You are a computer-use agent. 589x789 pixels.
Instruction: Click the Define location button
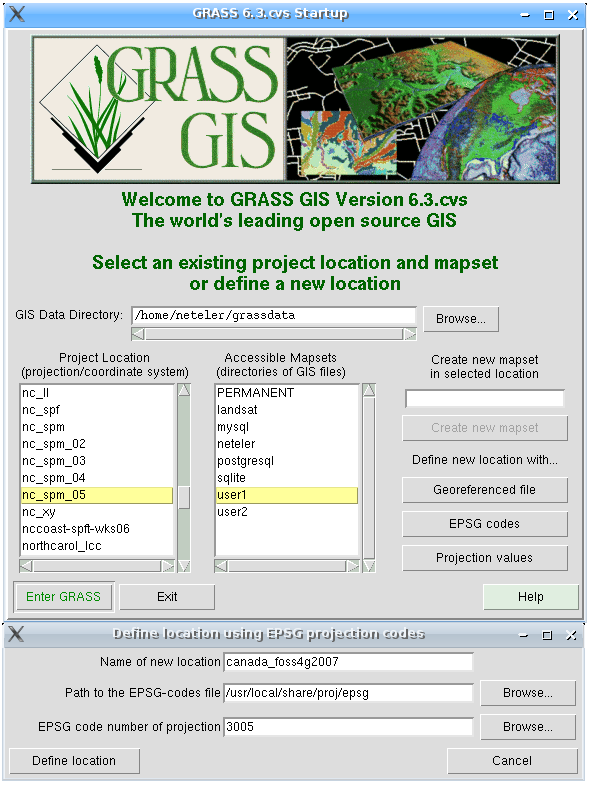pyautogui.click(x=74, y=761)
